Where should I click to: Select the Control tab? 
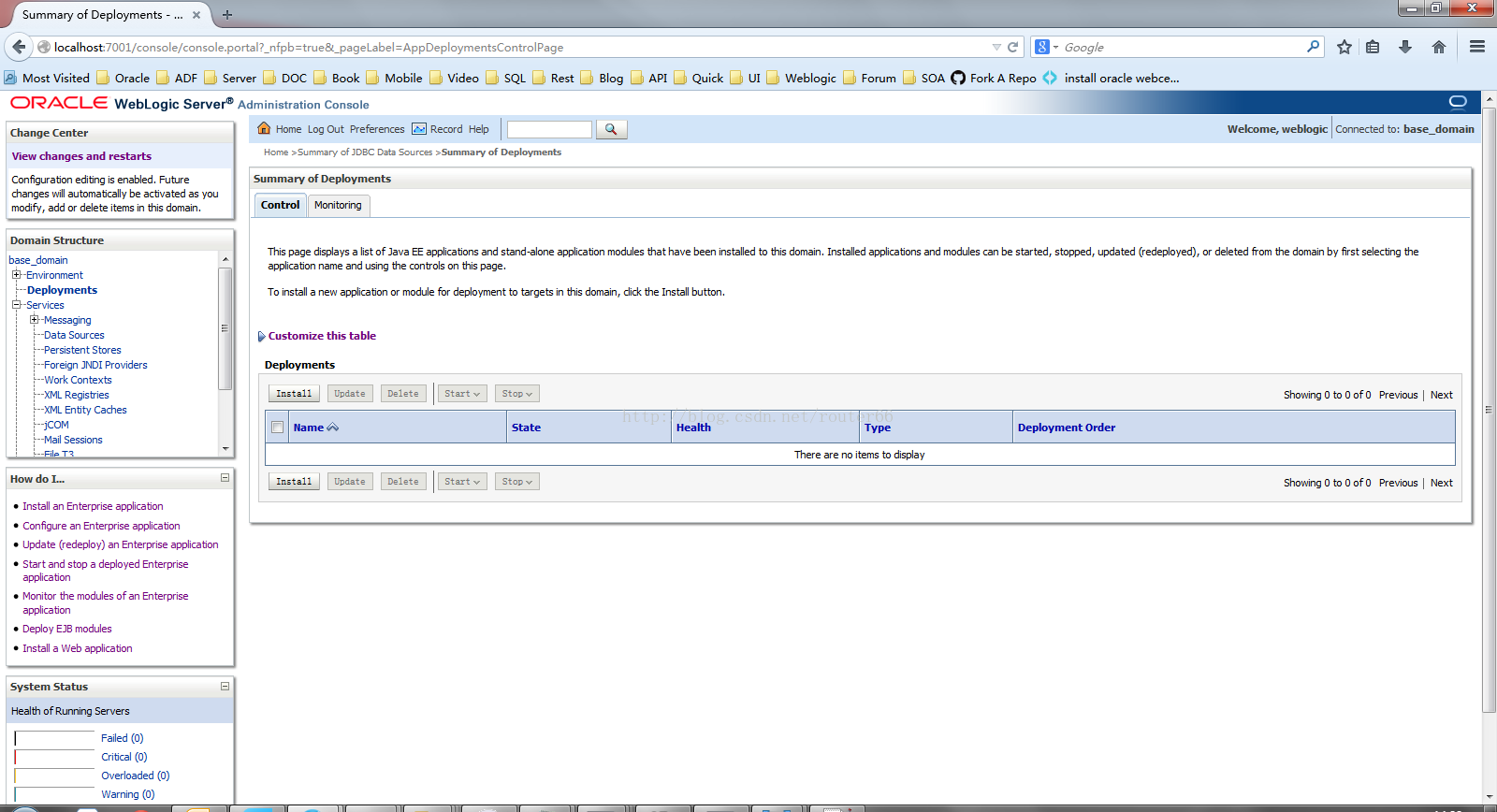[x=280, y=205]
